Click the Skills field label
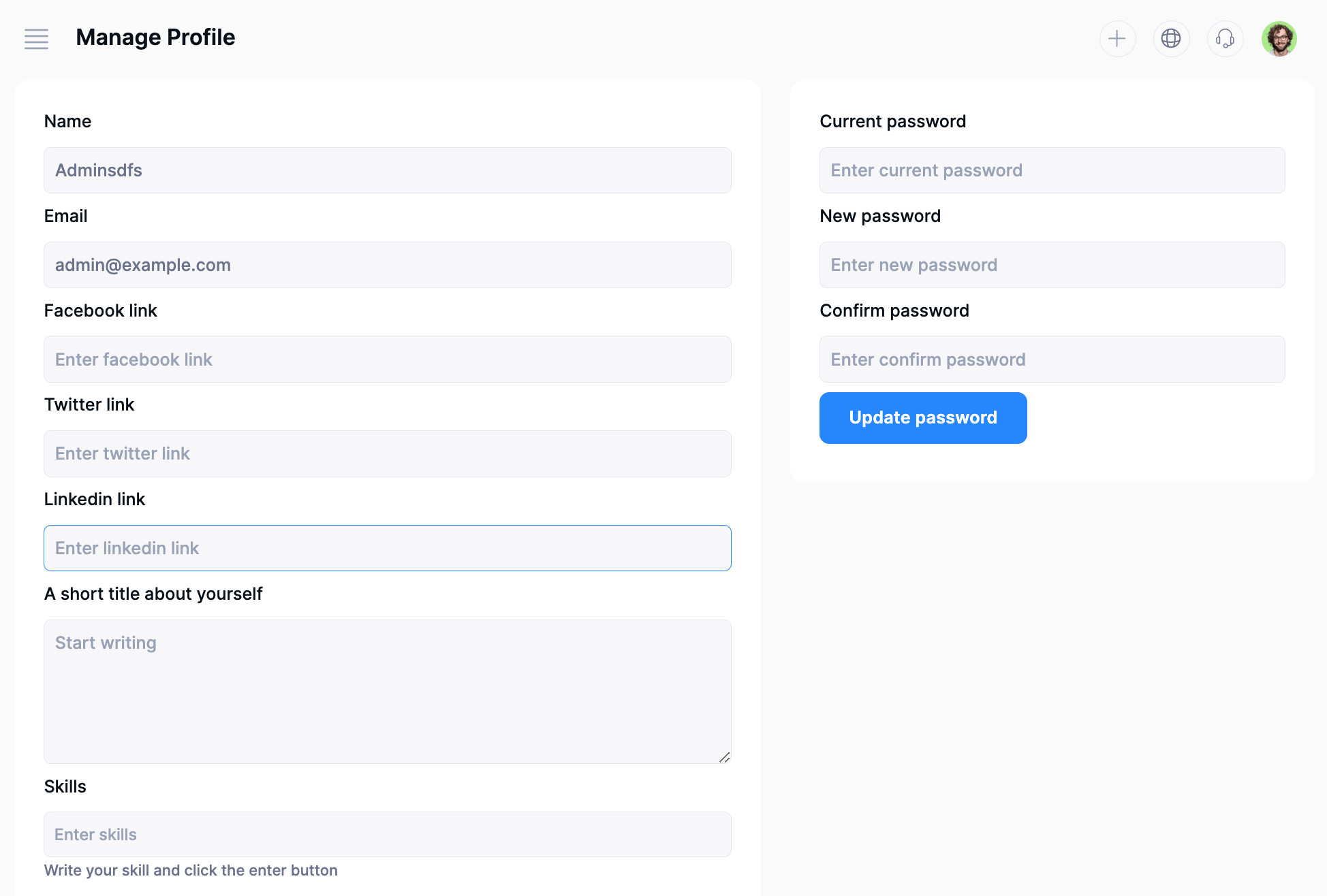This screenshot has width=1327, height=896. click(x=65, y=786)
